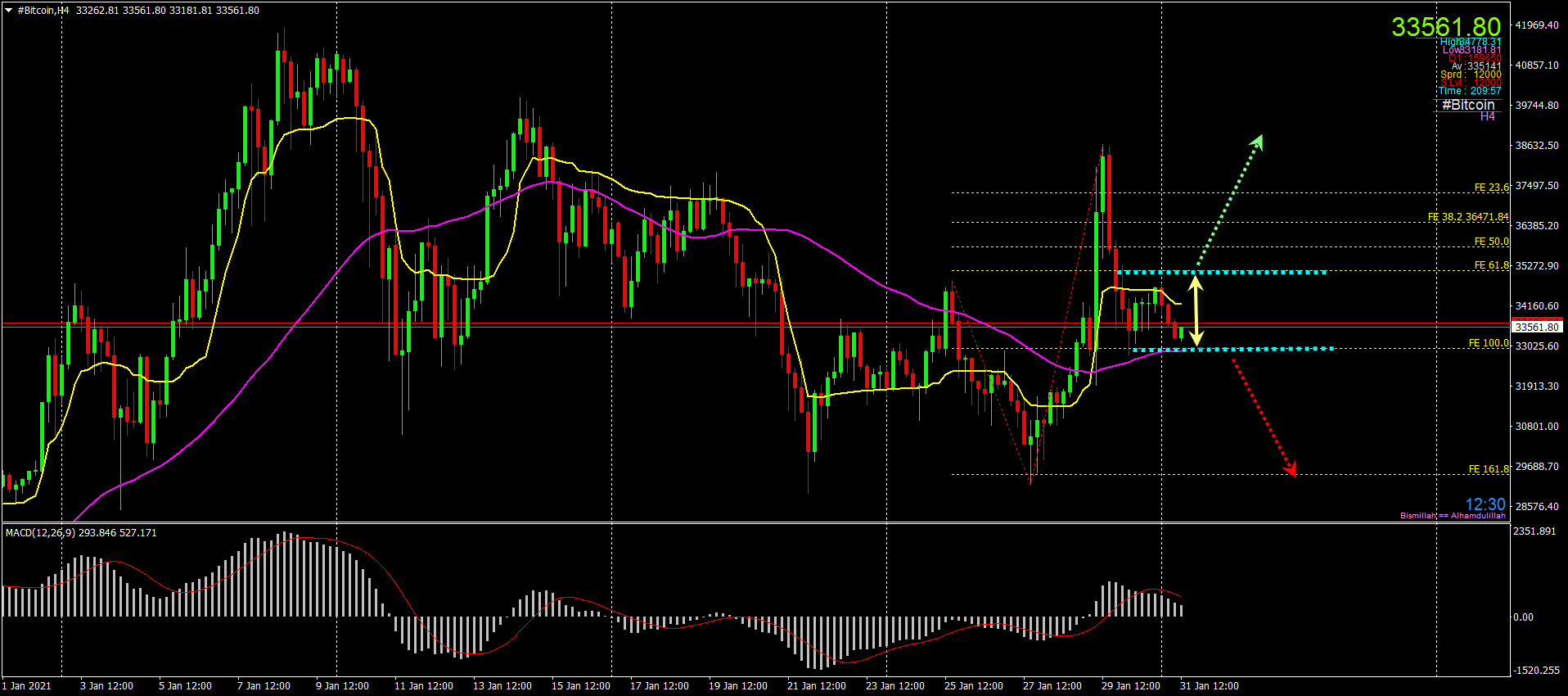The width and height of the screenshot is (1568, 696).
Task: Click the S.Lvl : 12000 info line
Action: pyautogui.click(x=1471, y=83)
